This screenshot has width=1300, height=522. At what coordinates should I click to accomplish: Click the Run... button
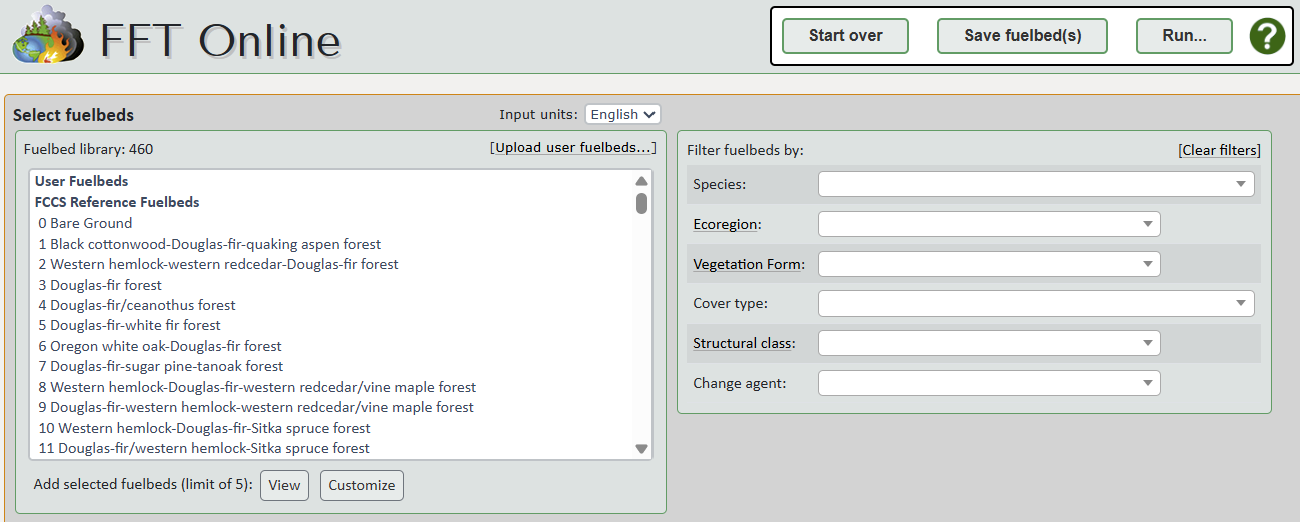click(1184, 36)
